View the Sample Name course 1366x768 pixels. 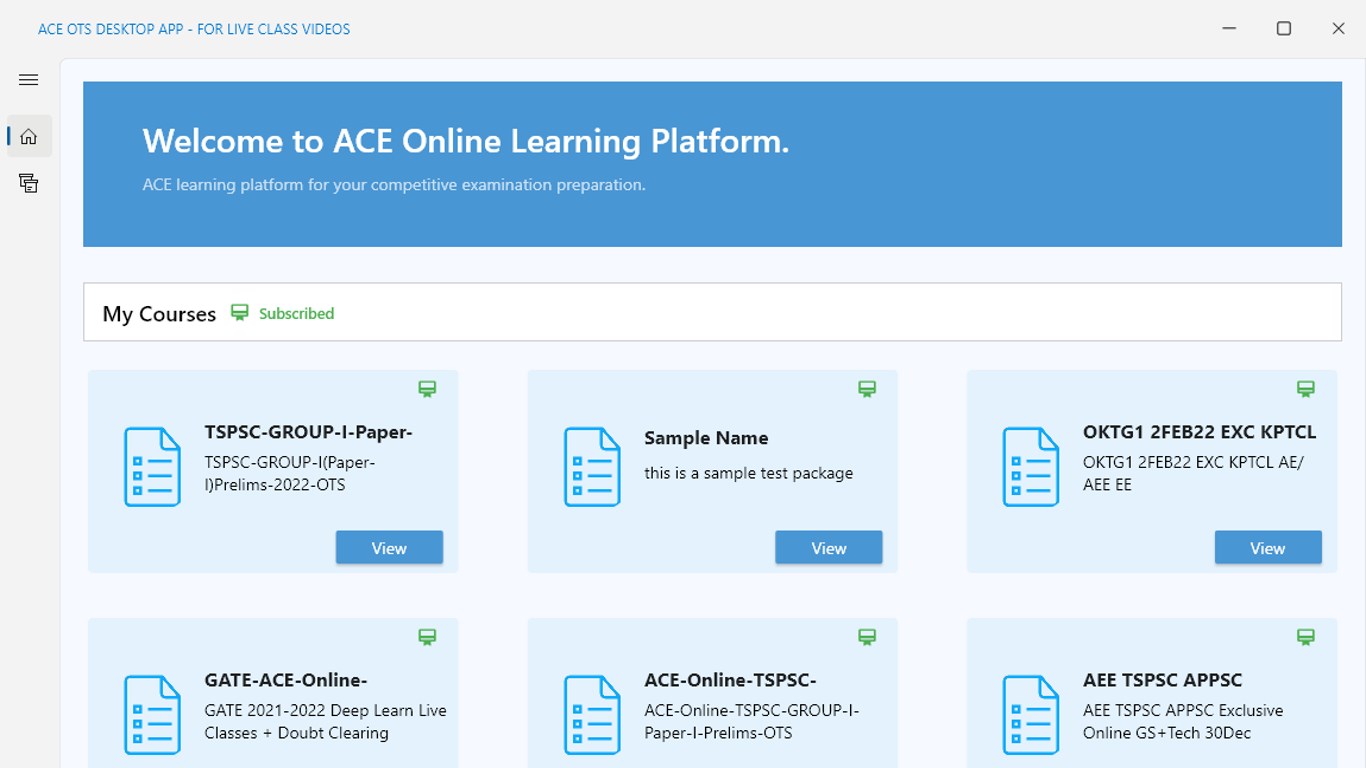click(829, 548)
